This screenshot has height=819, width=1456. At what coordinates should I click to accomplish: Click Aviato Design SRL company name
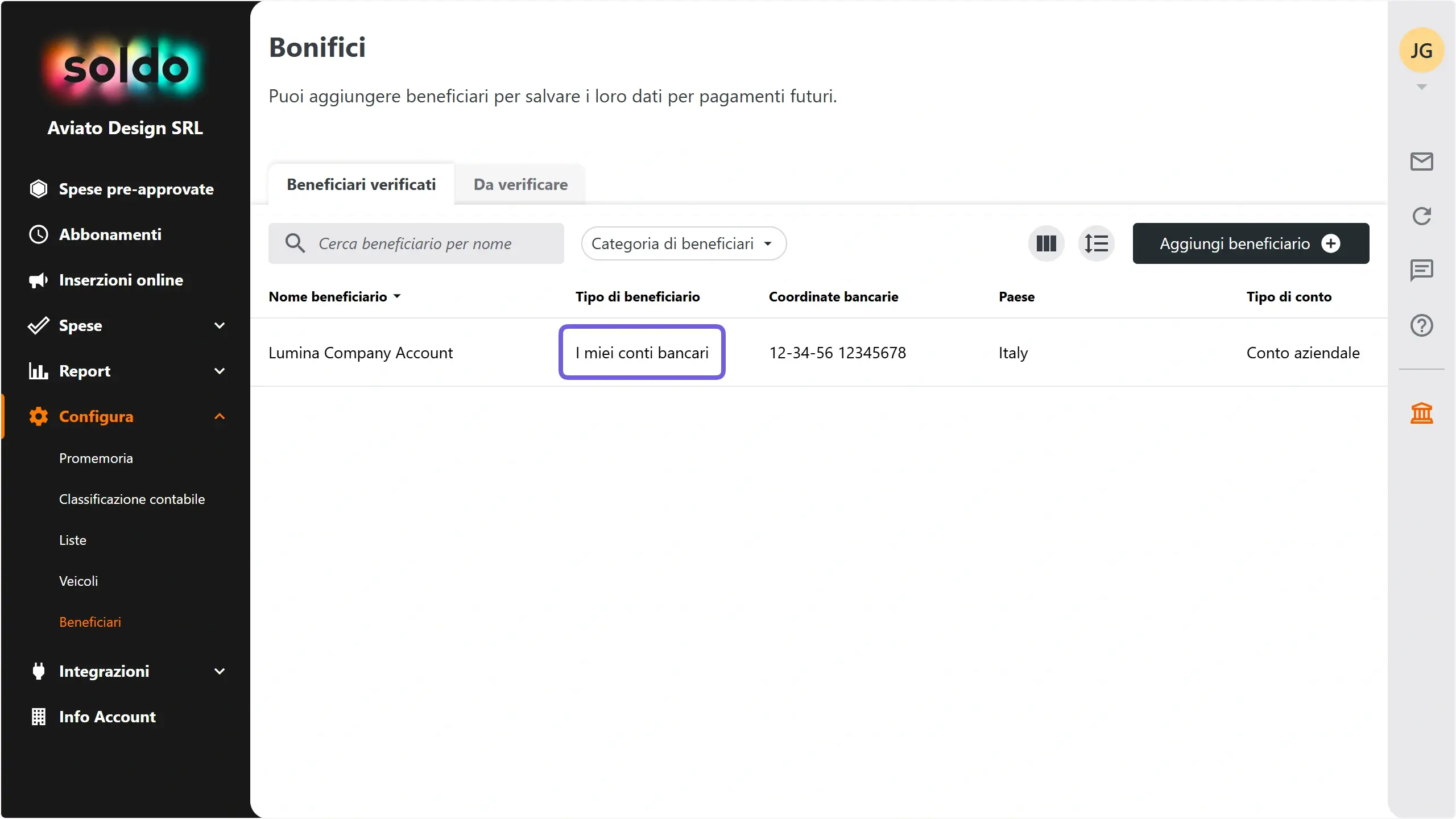(x=125, y=128)
